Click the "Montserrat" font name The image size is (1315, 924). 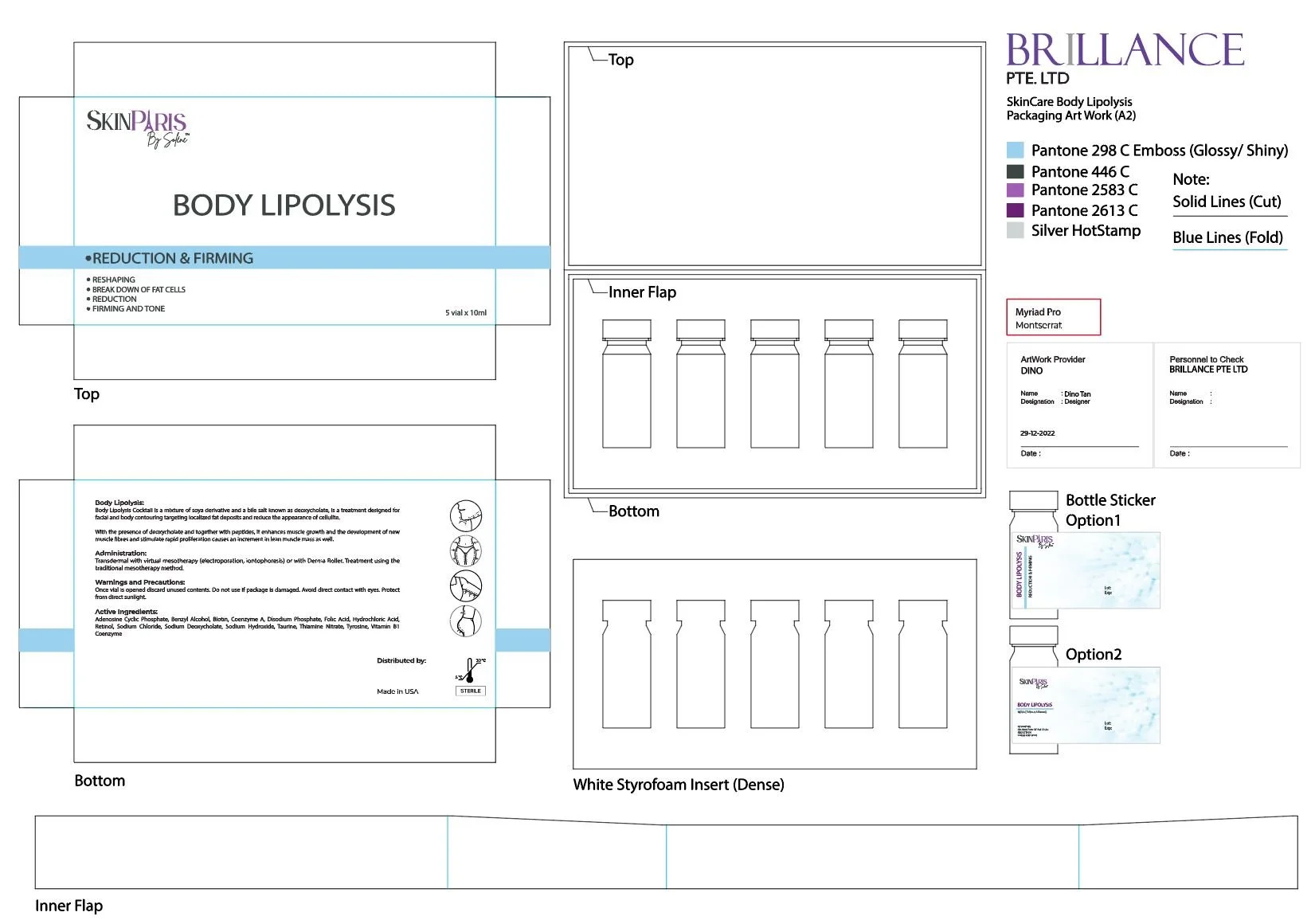click(1039, 325)
